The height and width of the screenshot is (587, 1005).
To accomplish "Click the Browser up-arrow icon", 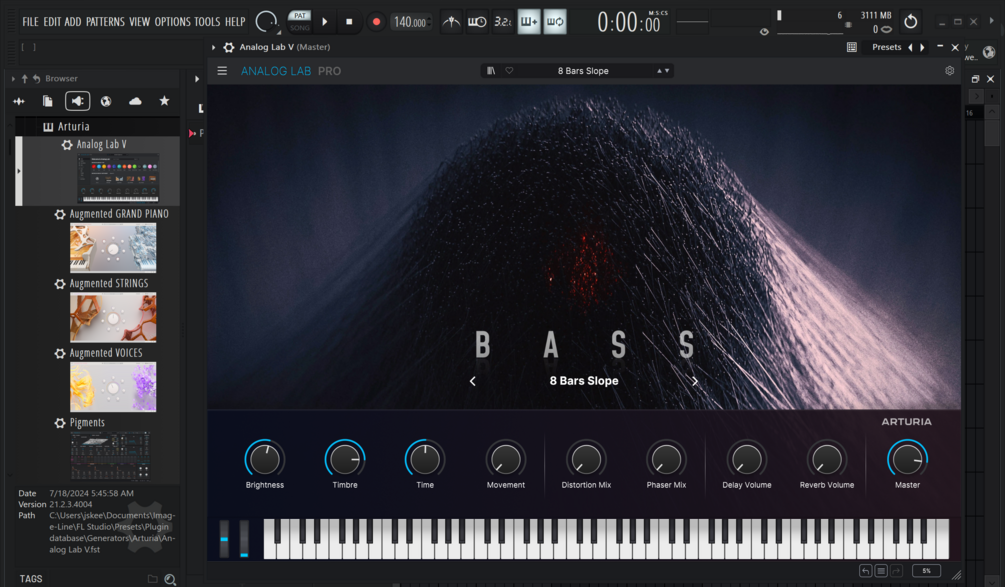I will pos(24,78).
